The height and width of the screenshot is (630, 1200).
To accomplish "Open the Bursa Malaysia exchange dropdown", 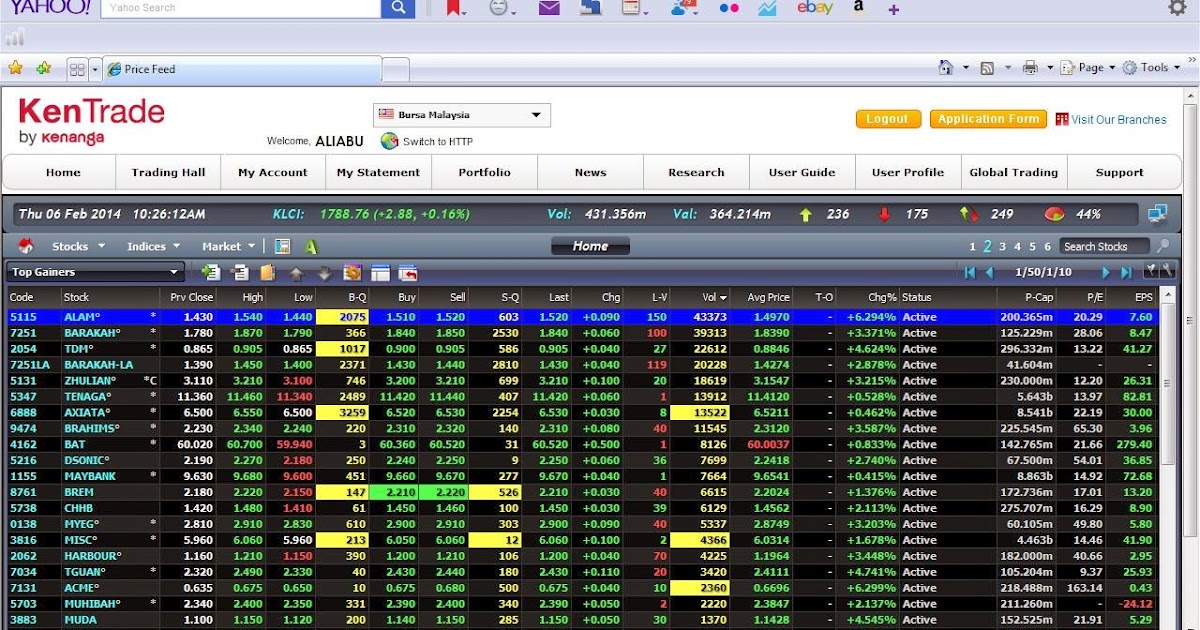I will click(x=462, y=115).
